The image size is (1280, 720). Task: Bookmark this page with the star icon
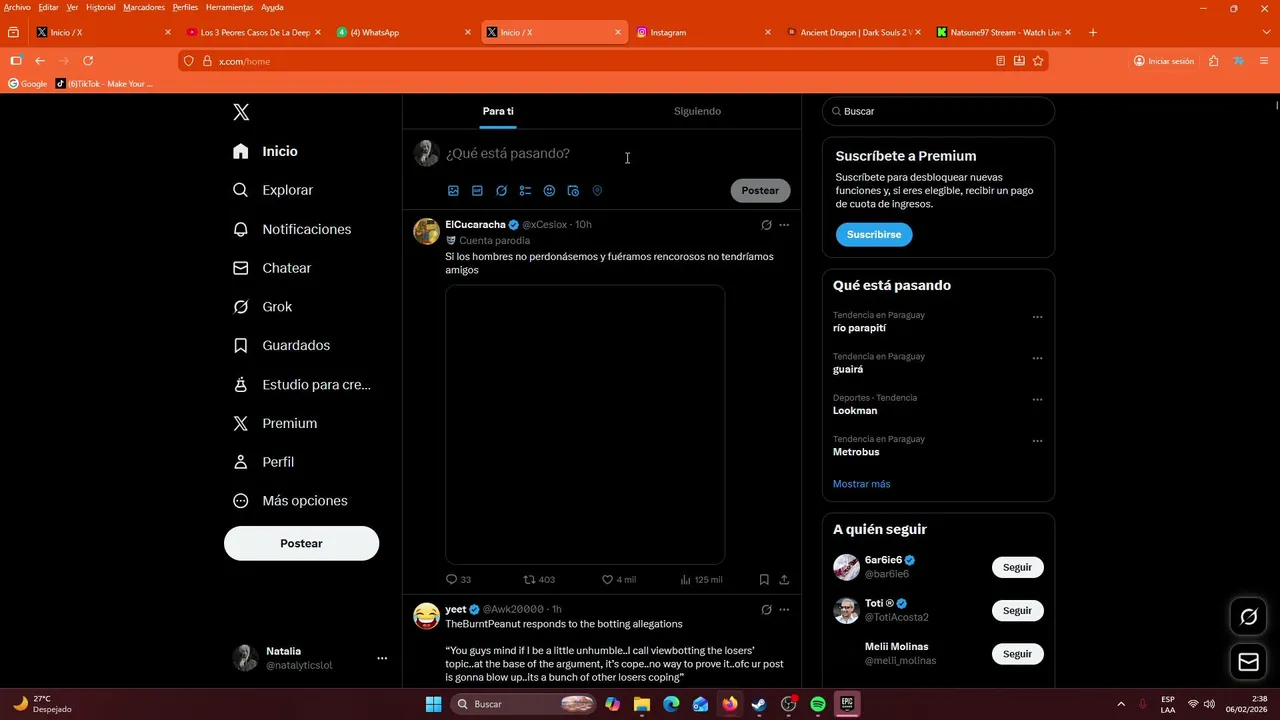pyautogui.click(x=1038, y=61)
